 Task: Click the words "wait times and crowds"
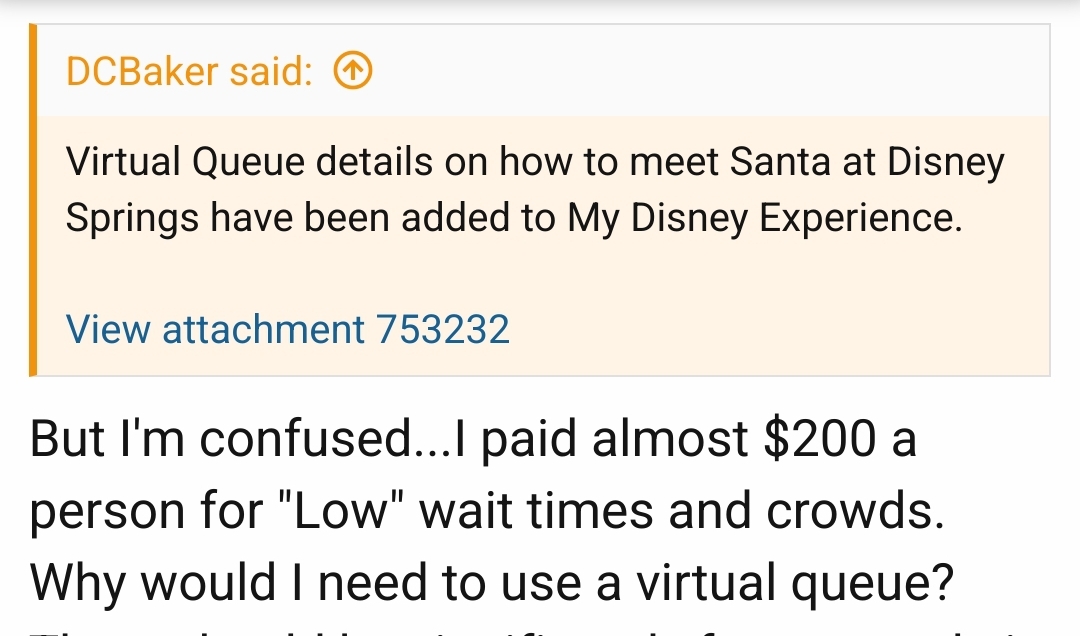pyautogui.click(x=682, y=510)
